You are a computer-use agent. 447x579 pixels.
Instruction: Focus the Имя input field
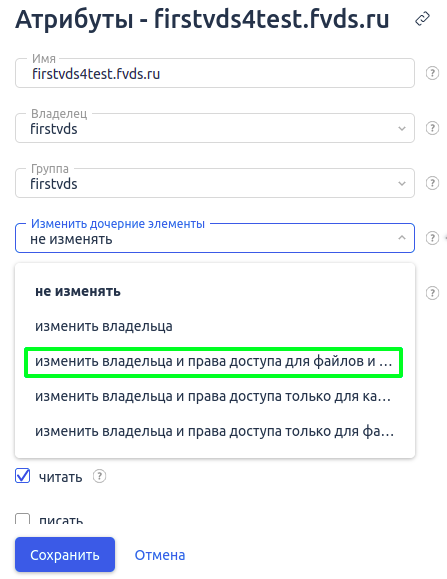point(215,73)
